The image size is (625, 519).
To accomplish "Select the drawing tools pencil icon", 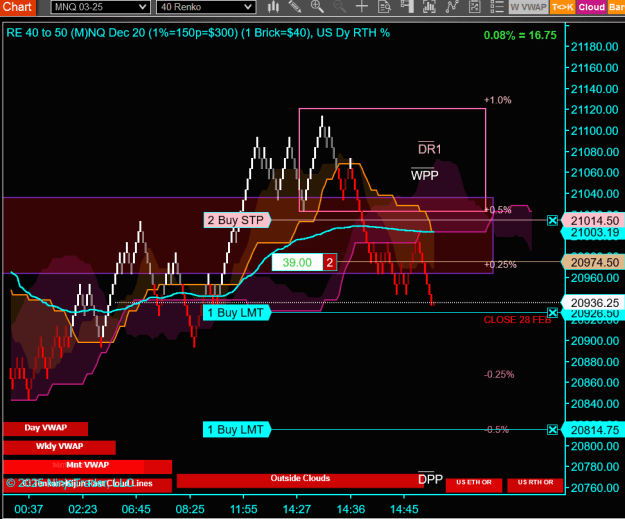I will 295,7.
